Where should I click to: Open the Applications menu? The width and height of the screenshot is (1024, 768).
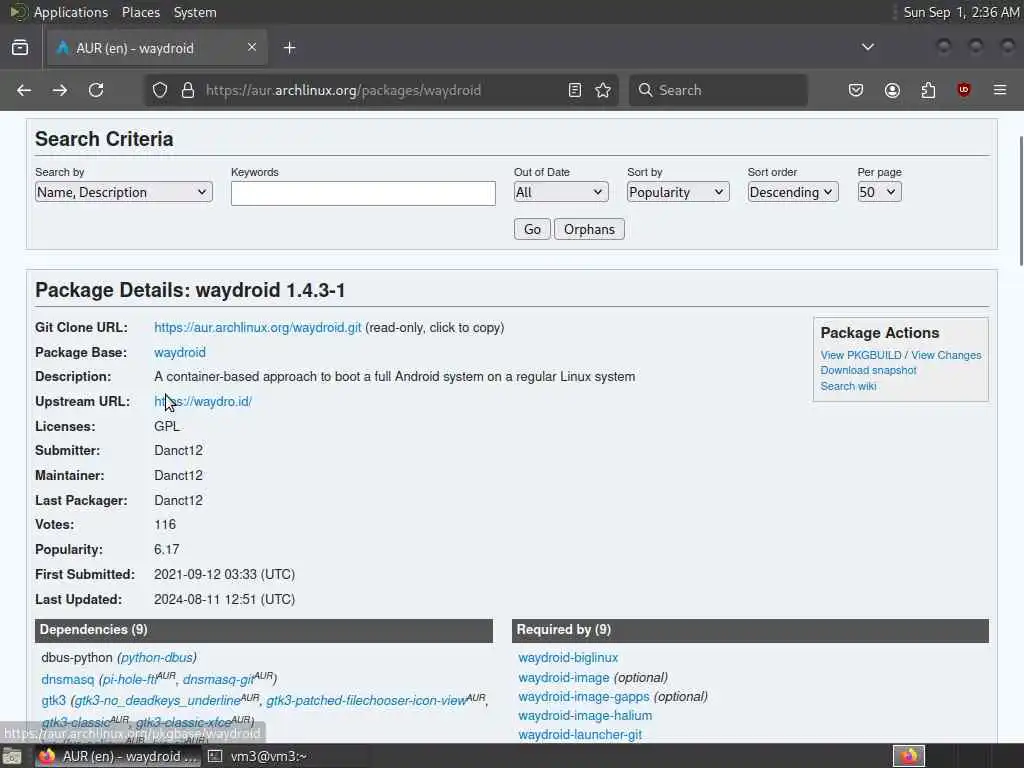coord(71,12)
